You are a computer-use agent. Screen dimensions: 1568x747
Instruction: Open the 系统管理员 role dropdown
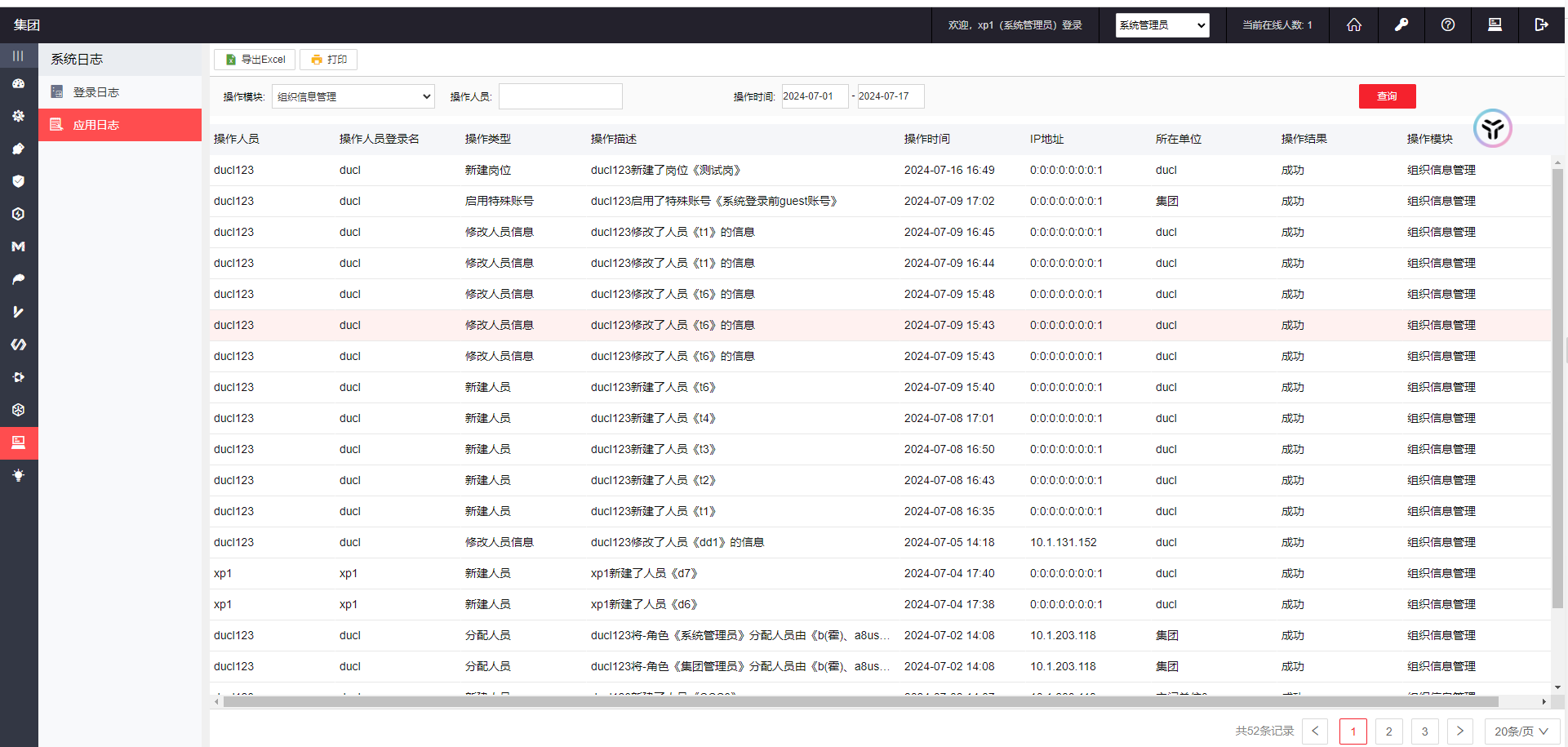tap(1162, 25)
